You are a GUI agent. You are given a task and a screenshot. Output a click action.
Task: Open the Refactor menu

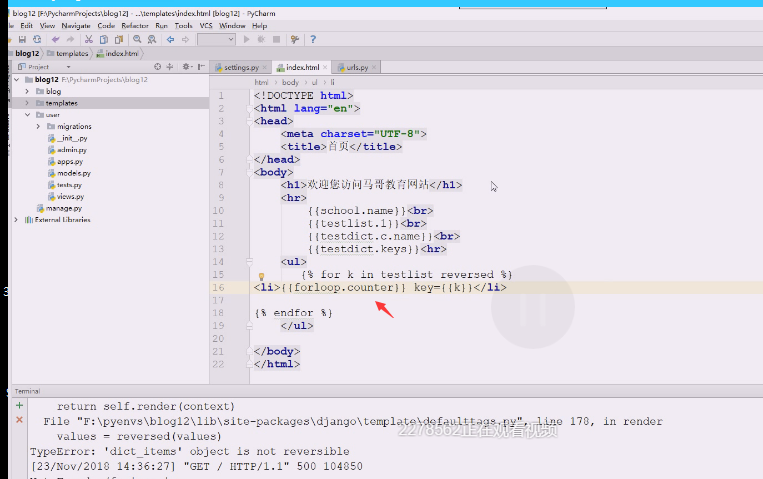135,26
